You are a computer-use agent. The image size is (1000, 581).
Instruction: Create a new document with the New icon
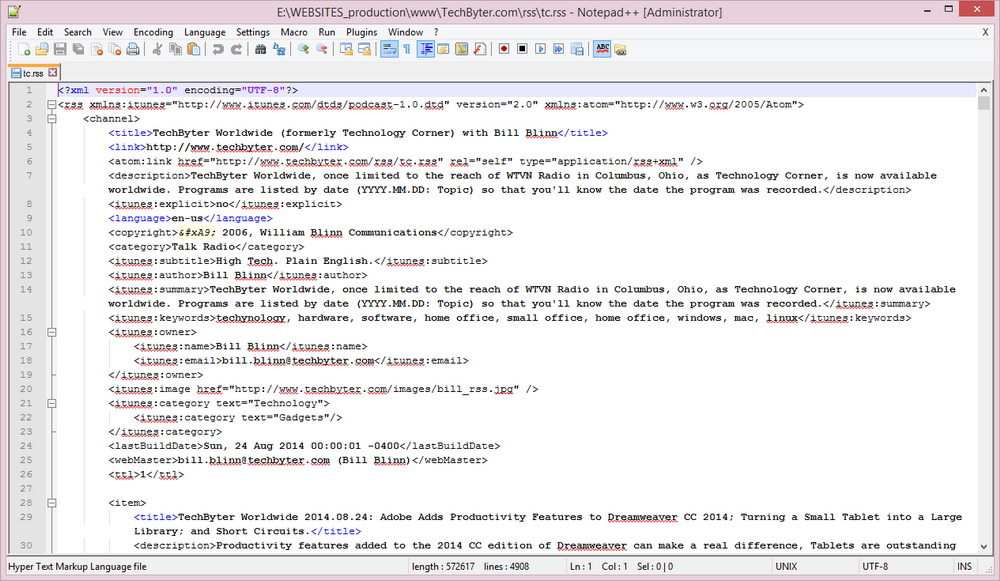[x=24, y=49]
